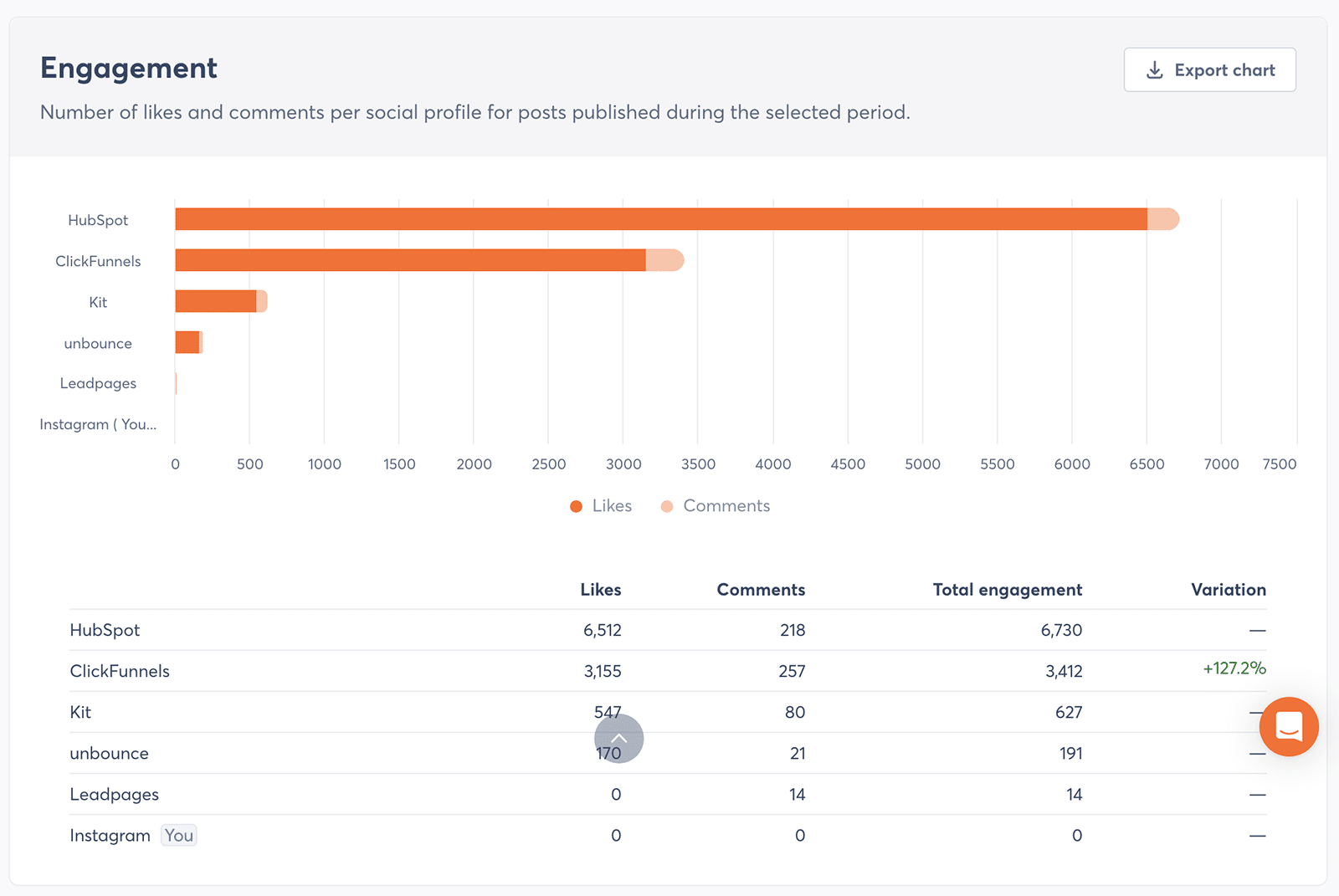Click the You badge beside Instagram

click(x=179, y=835)
